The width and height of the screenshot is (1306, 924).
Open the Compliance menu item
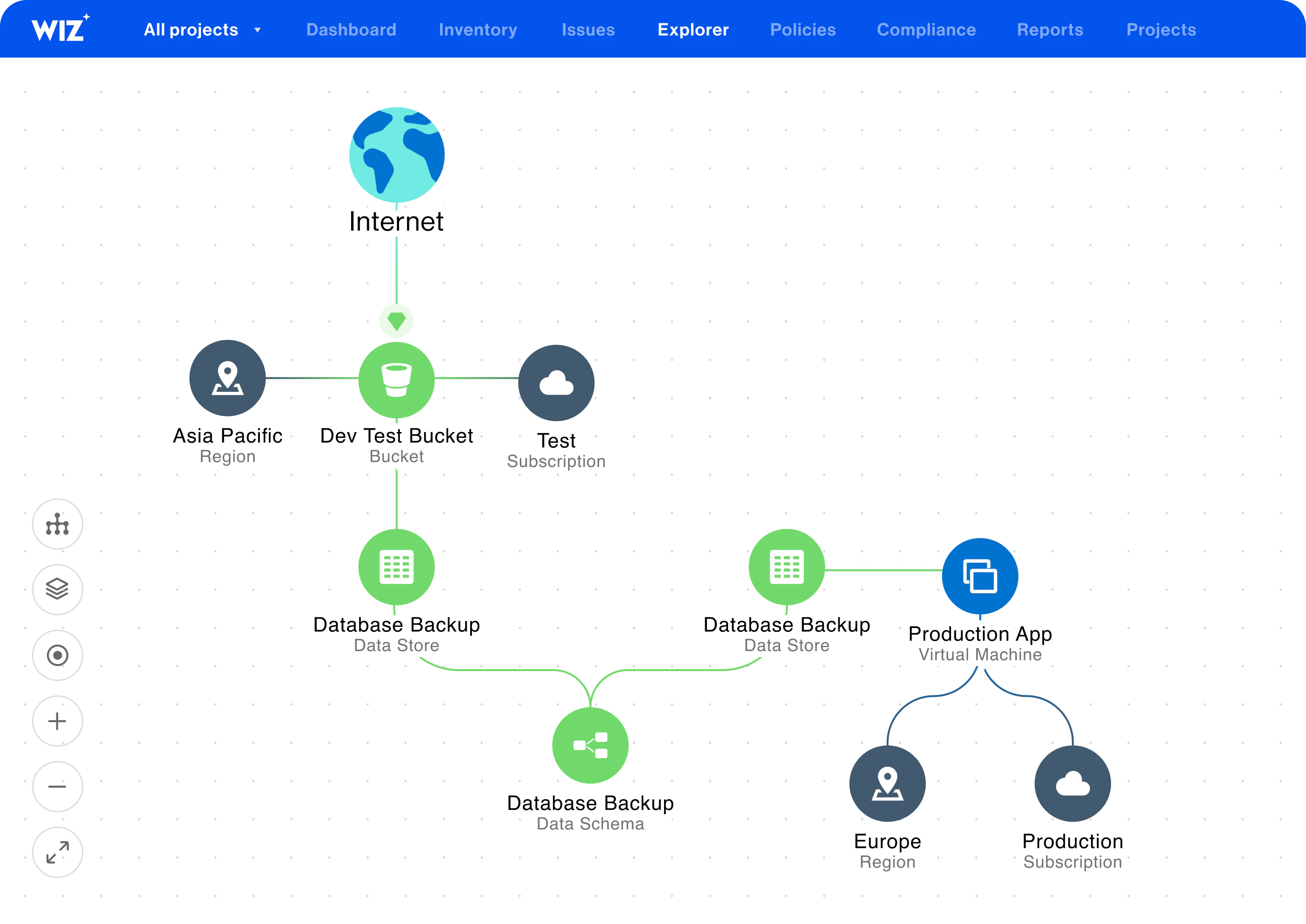[925, 29]
